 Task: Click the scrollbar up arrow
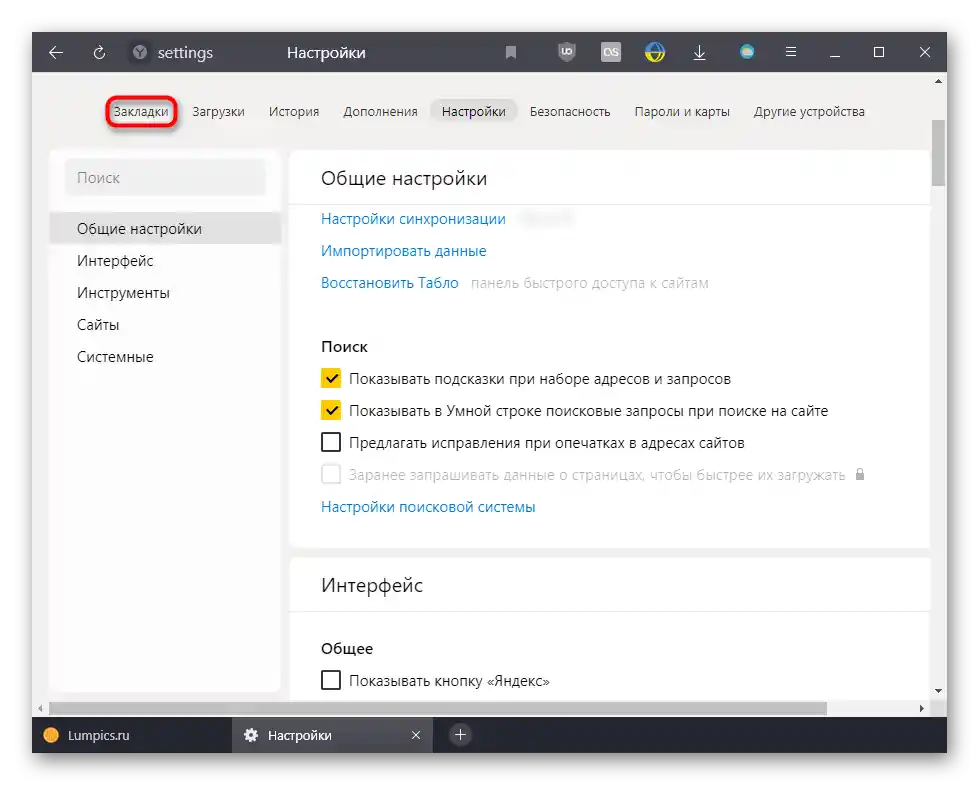coord(938,82)
